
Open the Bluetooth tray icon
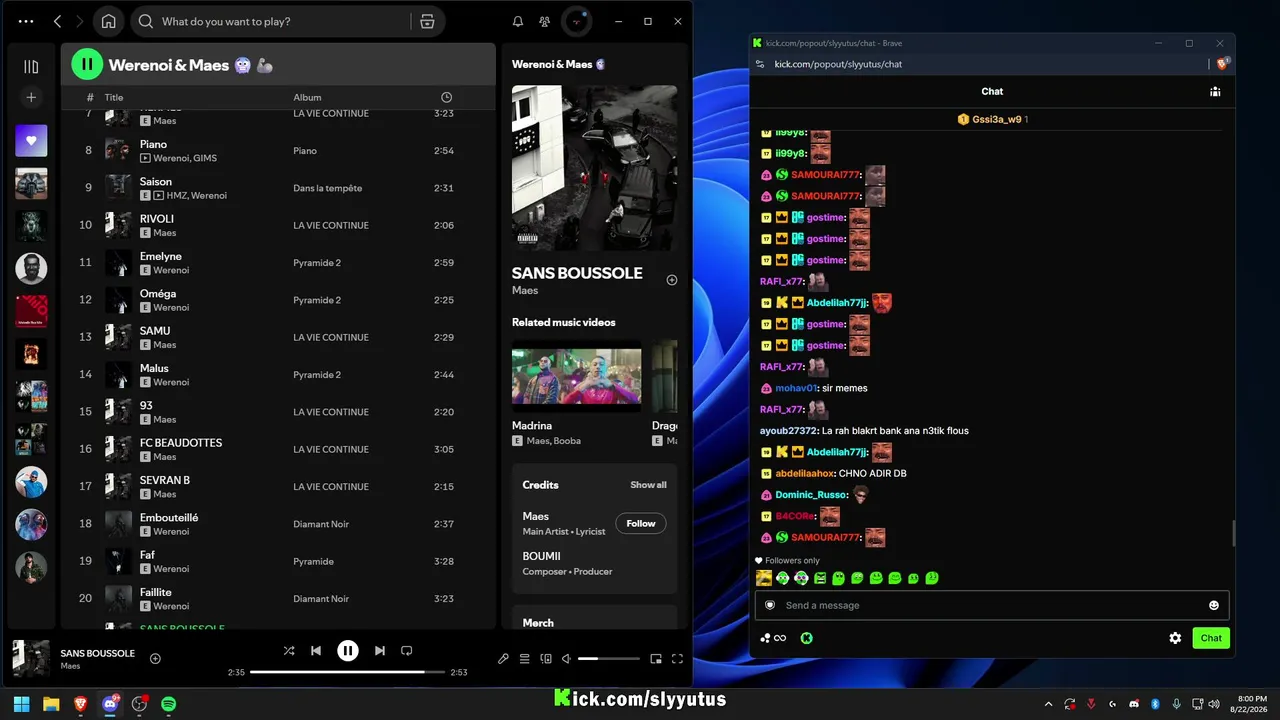pyautogui.click(x=1155, y=704)
